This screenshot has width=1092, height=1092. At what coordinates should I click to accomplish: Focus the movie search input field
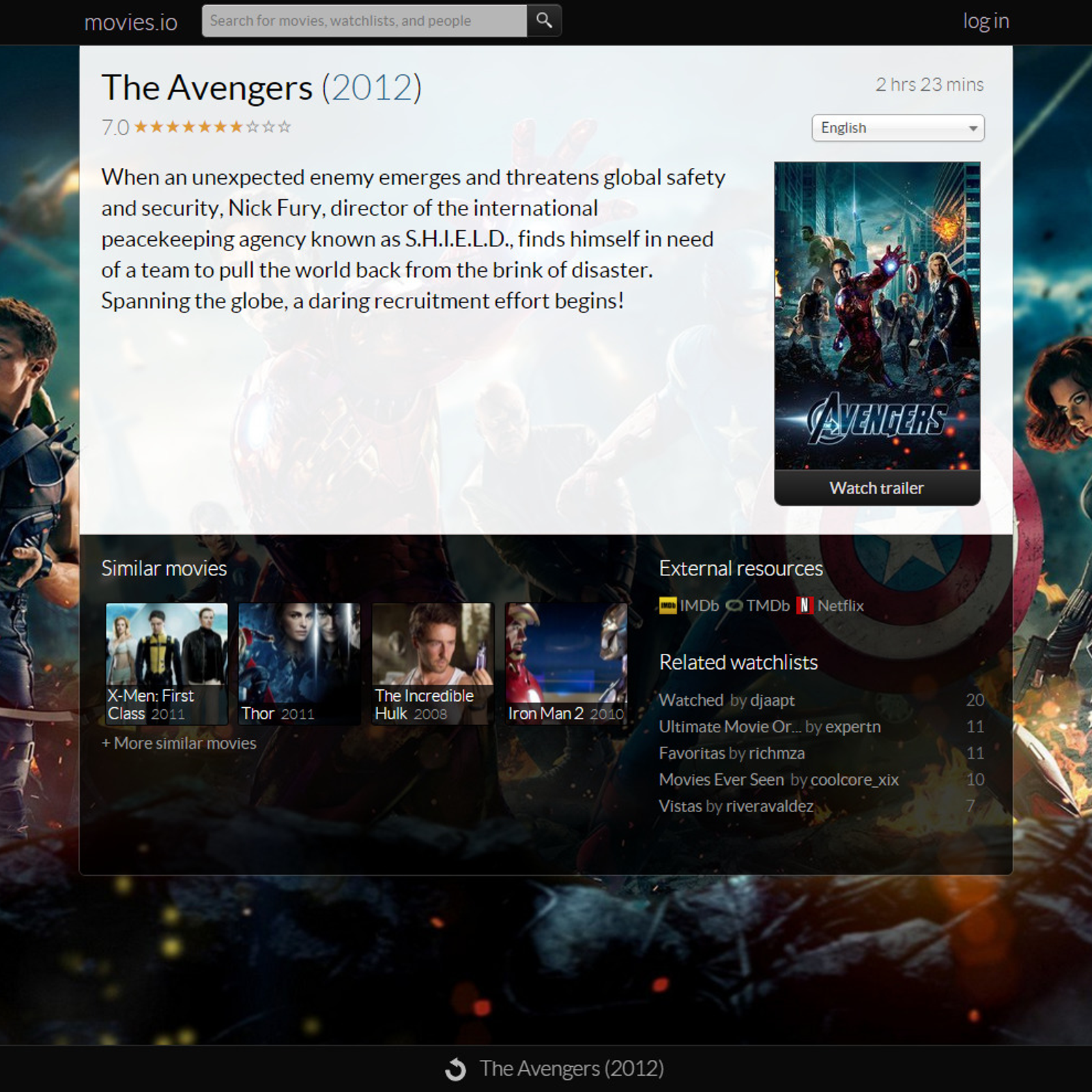[x=364, y=20]
